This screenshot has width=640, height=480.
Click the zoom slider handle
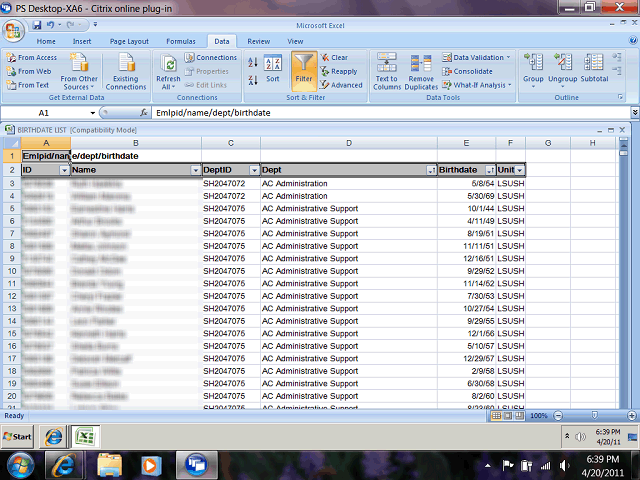[x=594, y=416]
